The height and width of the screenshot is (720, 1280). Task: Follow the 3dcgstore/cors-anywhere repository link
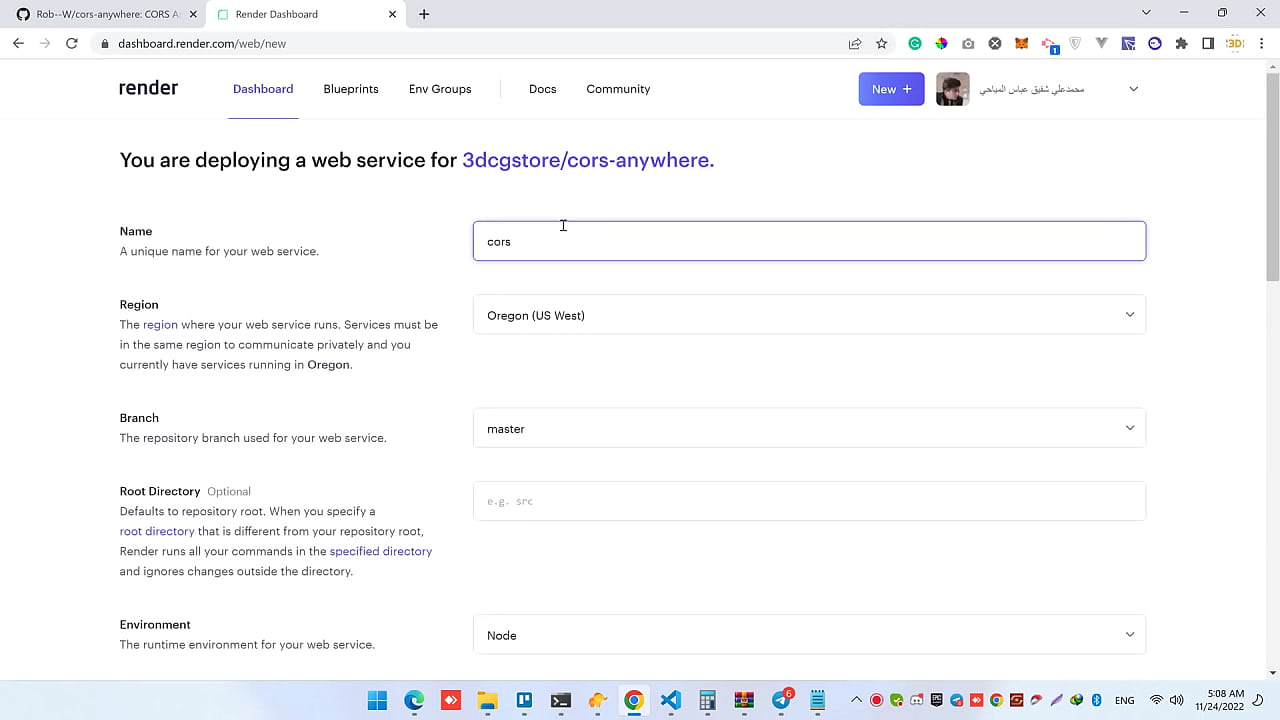[588, 160]
